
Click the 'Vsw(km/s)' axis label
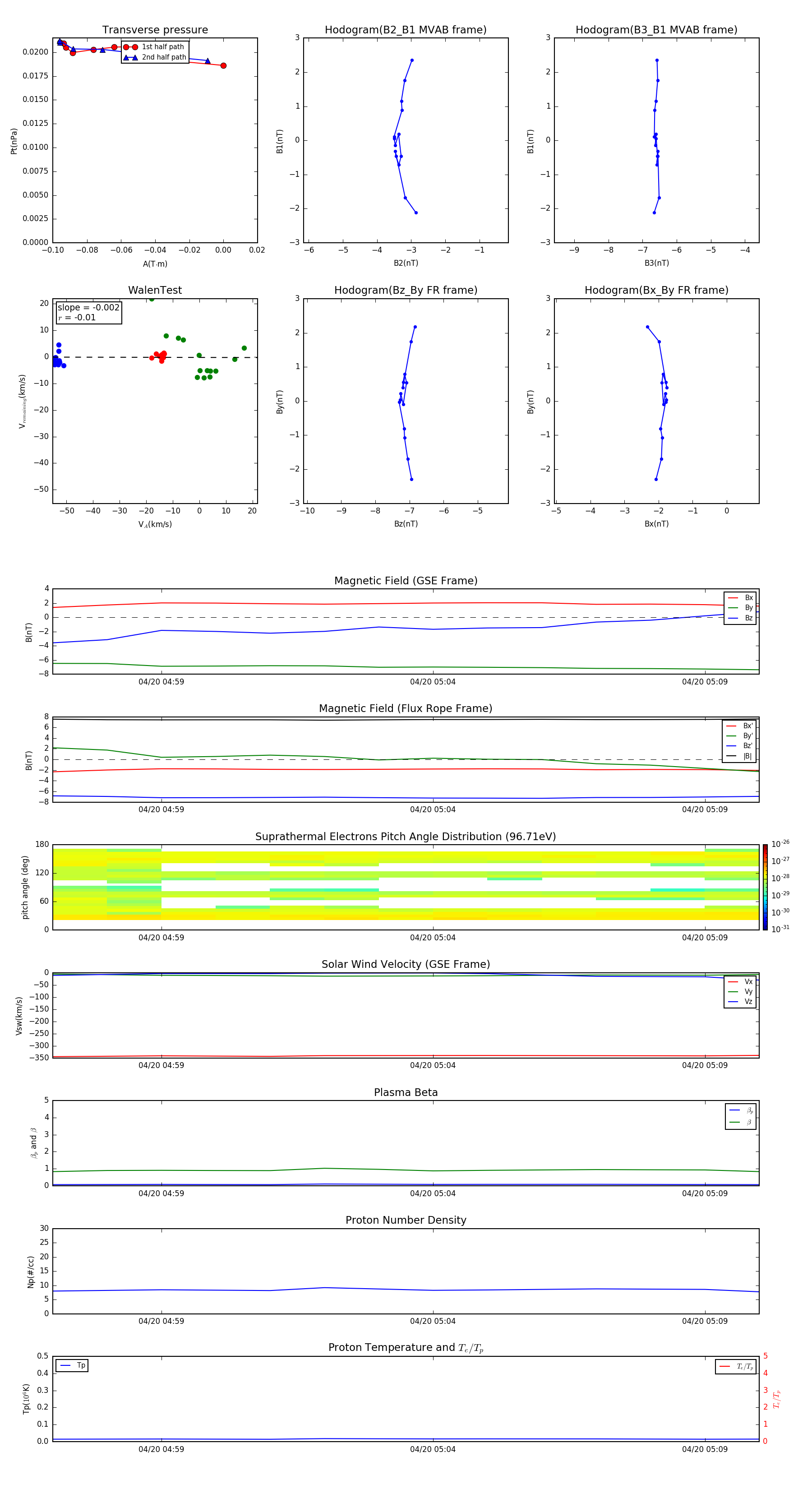tap(19, 1016)
